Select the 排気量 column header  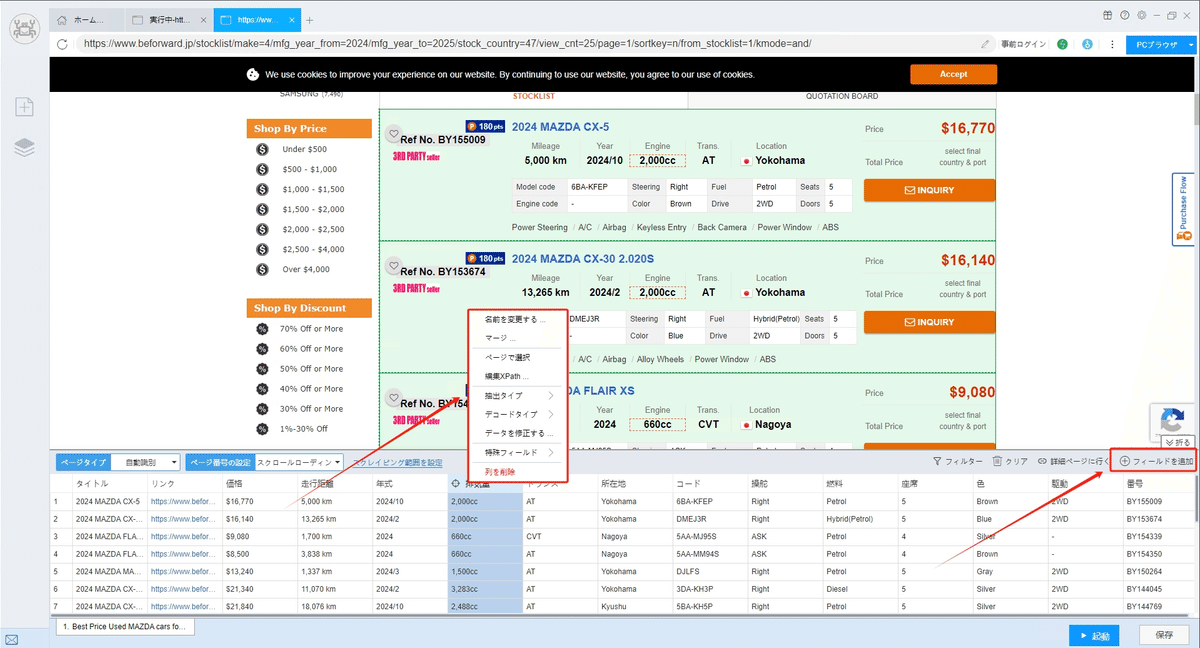click(485, 484)
